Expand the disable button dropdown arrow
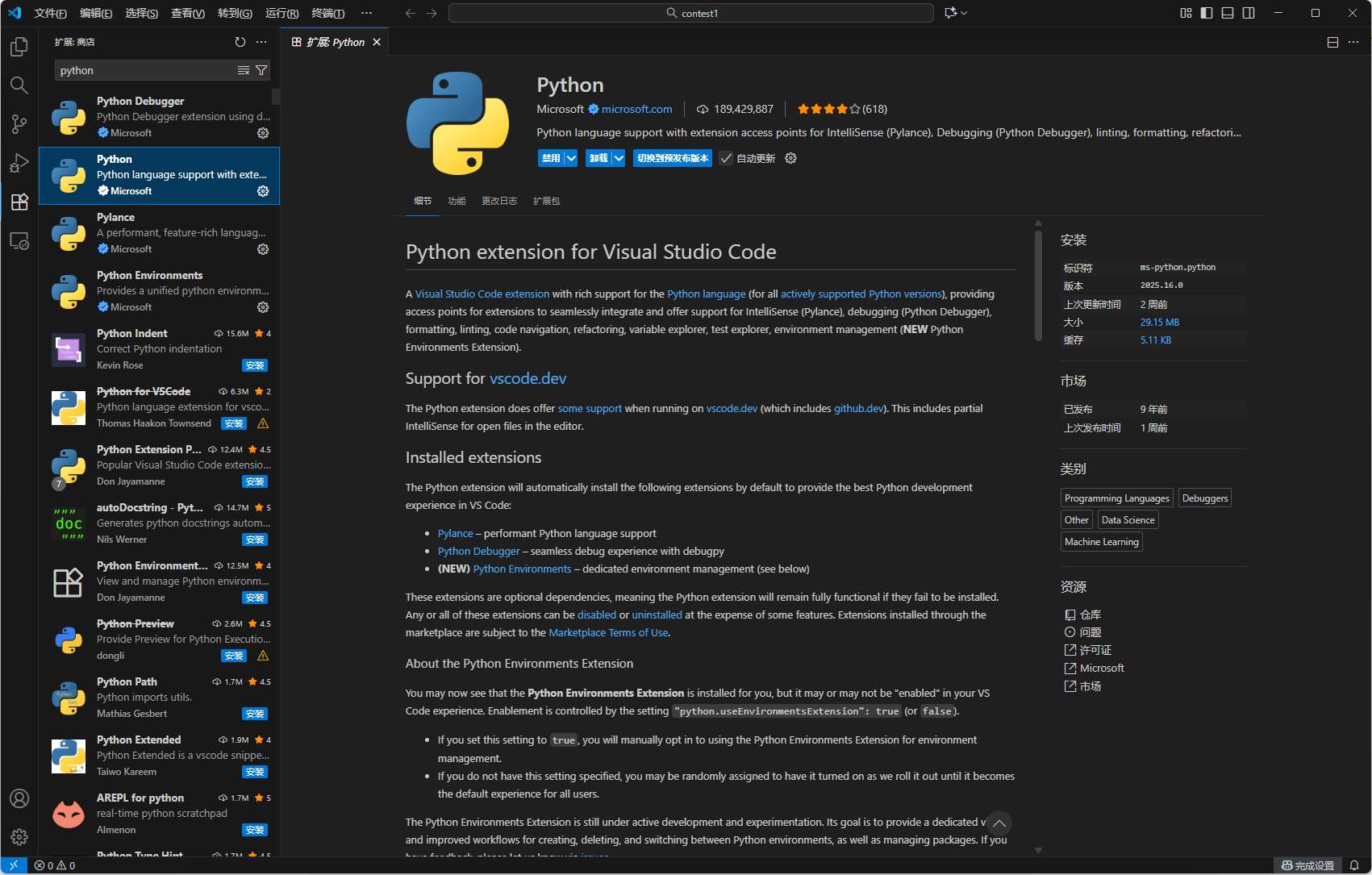The width and height of the screenshot is (1372, 875). pos(571,159)
